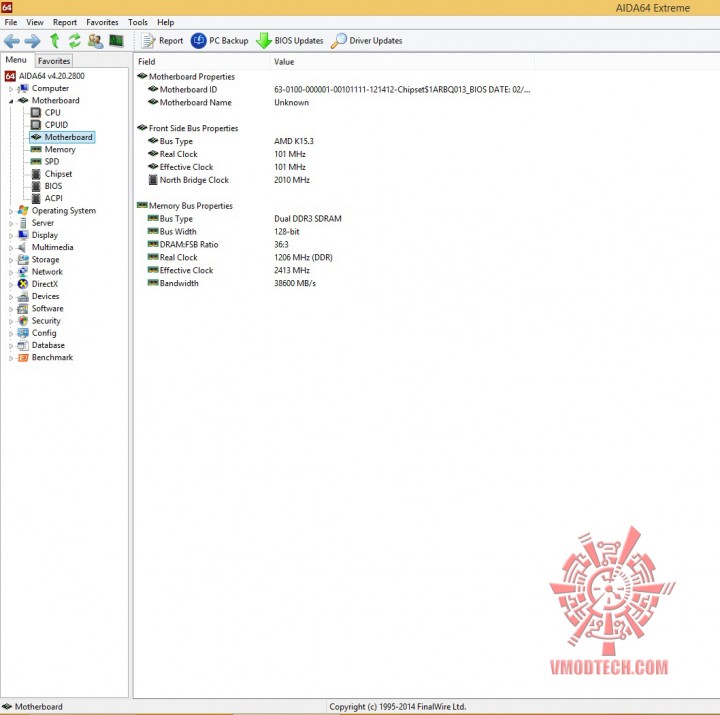Open the Manage Users toolbar icon
The image size is (720, 715).
(x=95, y=41)
